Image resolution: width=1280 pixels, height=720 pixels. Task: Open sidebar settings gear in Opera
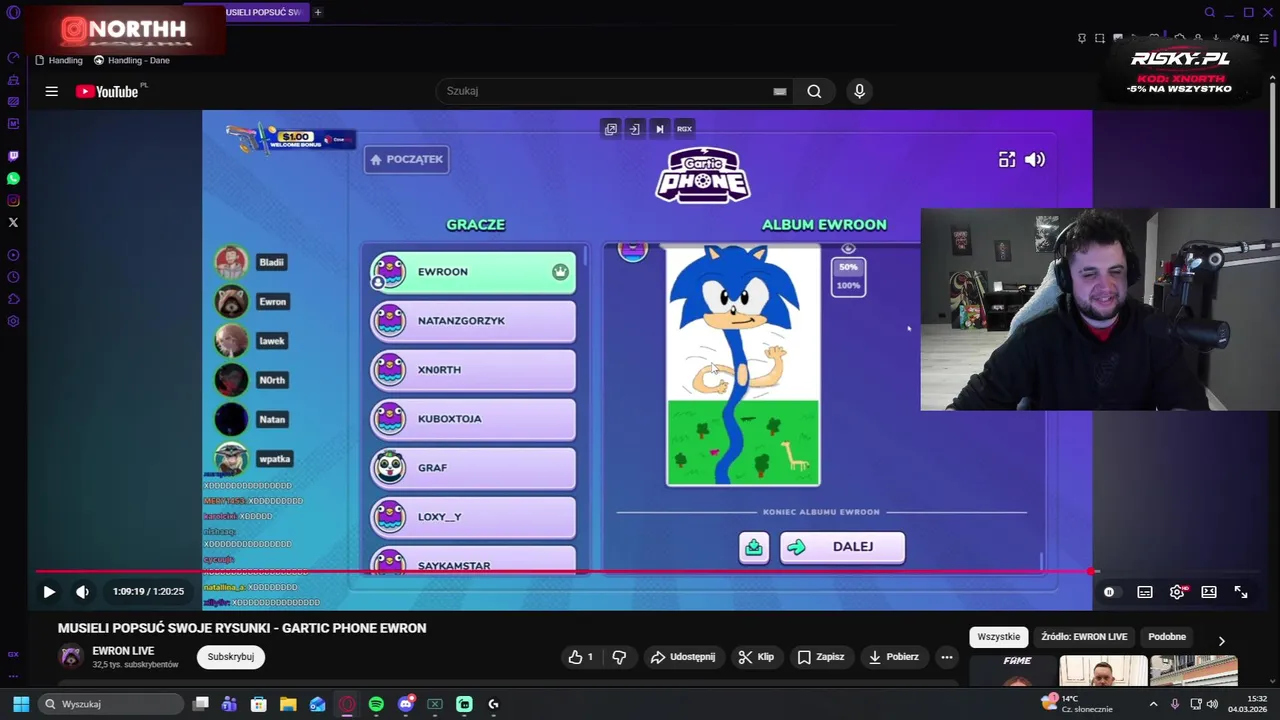(13, 321)
